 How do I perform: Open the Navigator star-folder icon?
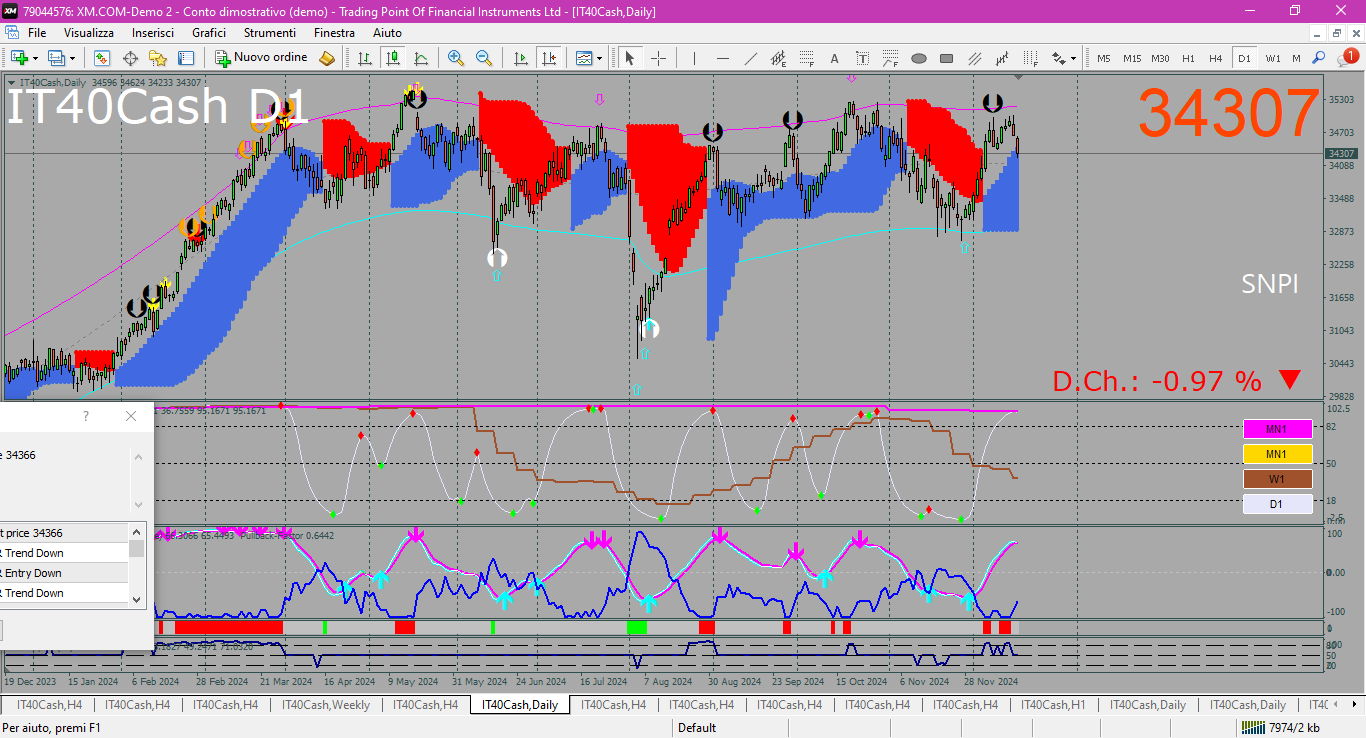(x=158, y=58)
